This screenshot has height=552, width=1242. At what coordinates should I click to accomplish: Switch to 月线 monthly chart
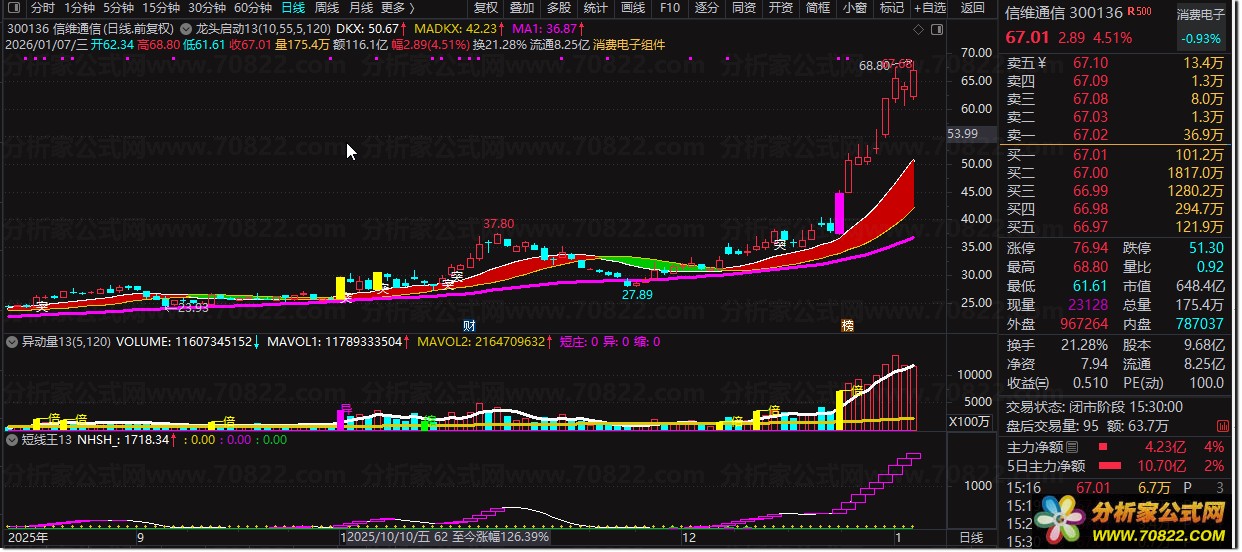[x=361, y=8]
